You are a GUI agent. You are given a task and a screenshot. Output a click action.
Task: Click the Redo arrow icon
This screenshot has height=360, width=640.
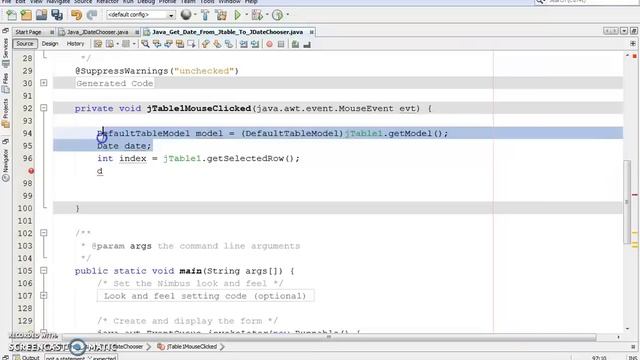click(92, 15)
